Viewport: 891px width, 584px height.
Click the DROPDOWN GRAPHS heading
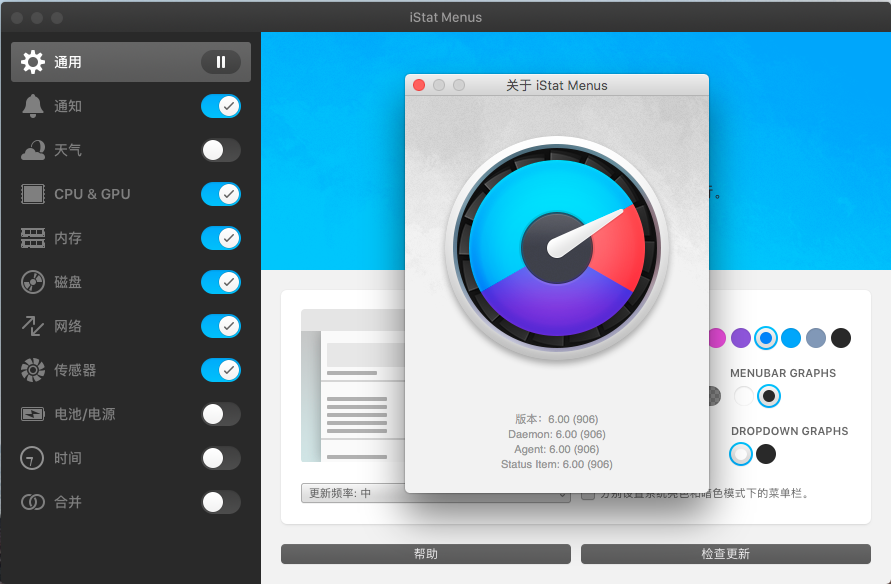pyautogui.click(x=789, y=431)
